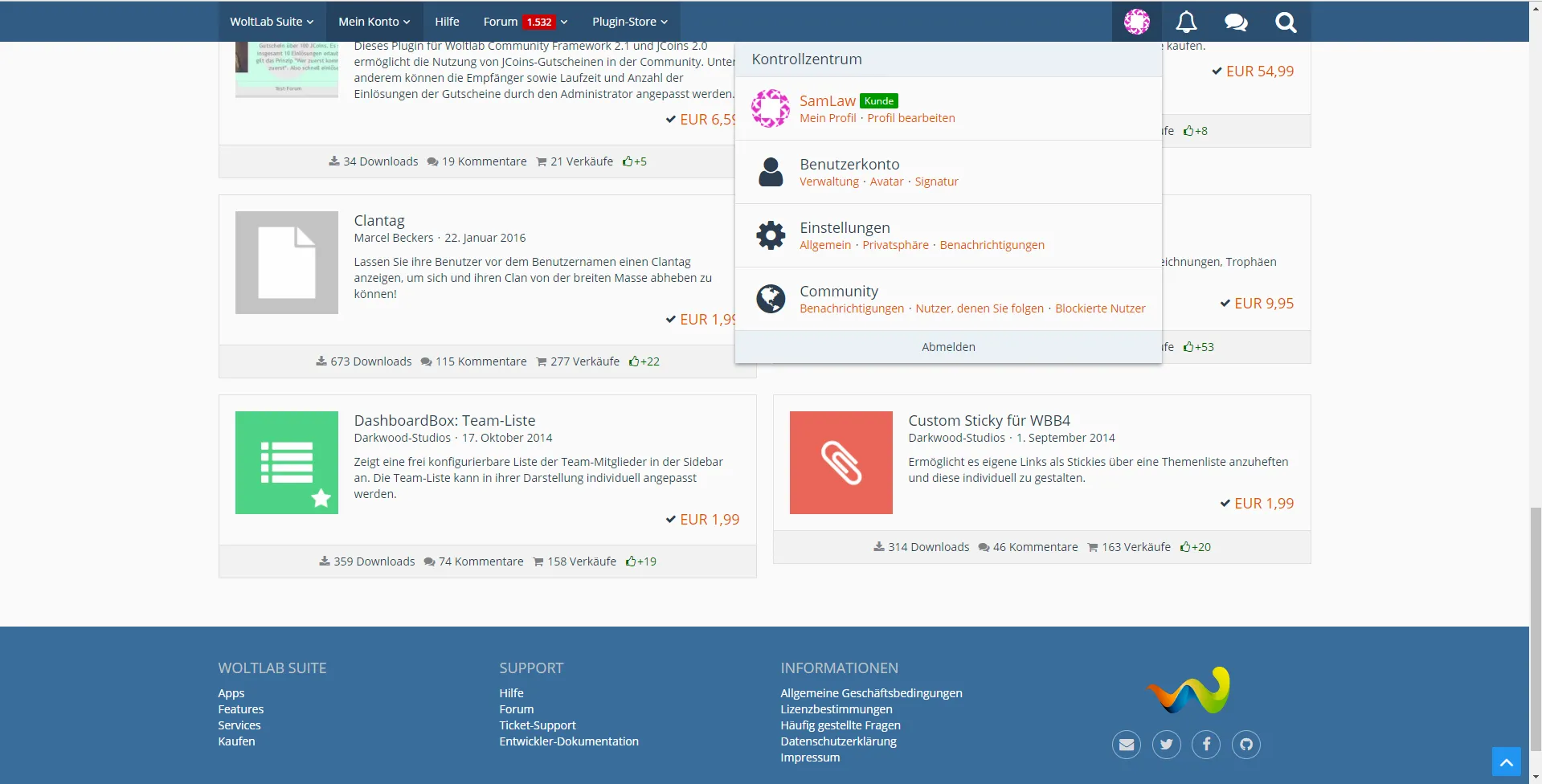Open conversations speech bubbles icon
1542x784 pixels.
click(x=1236, y=22)
